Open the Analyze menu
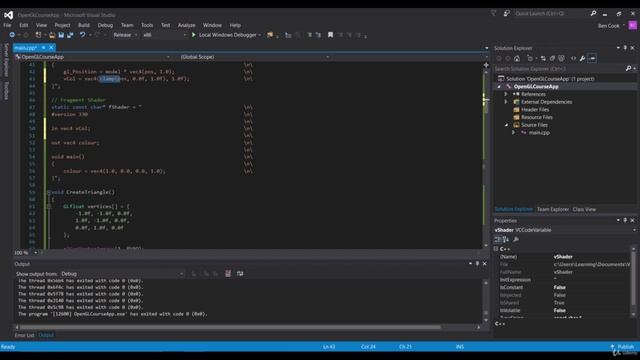 (187, 25)
